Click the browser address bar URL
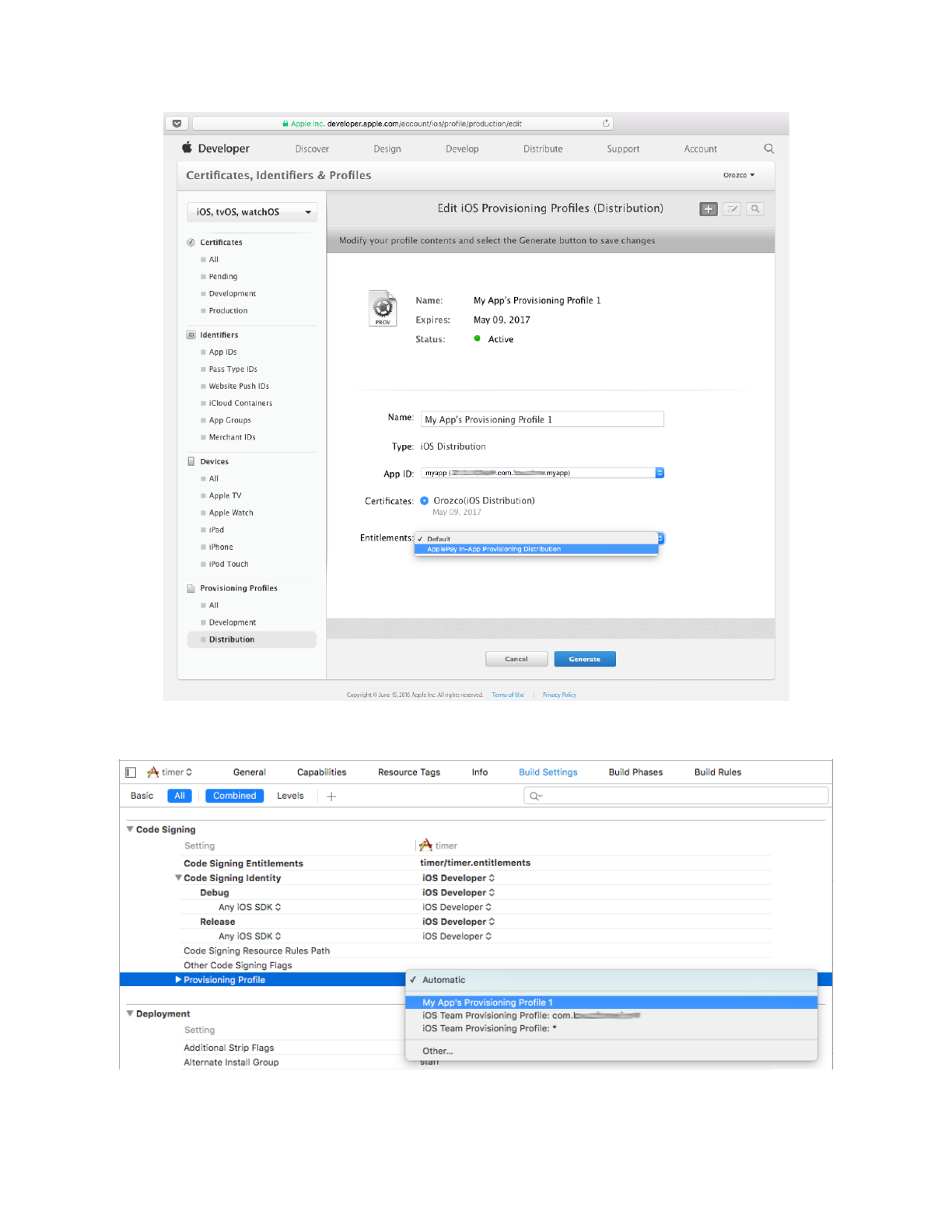952x1232 pixels. [x=403, y=123]
